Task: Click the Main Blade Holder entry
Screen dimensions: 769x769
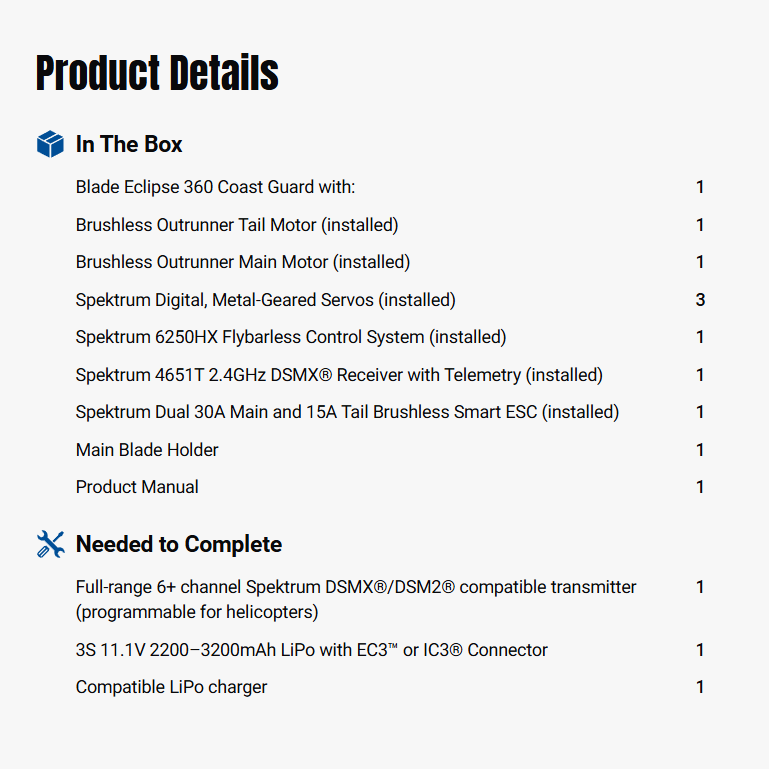Action: coord(147,450)
